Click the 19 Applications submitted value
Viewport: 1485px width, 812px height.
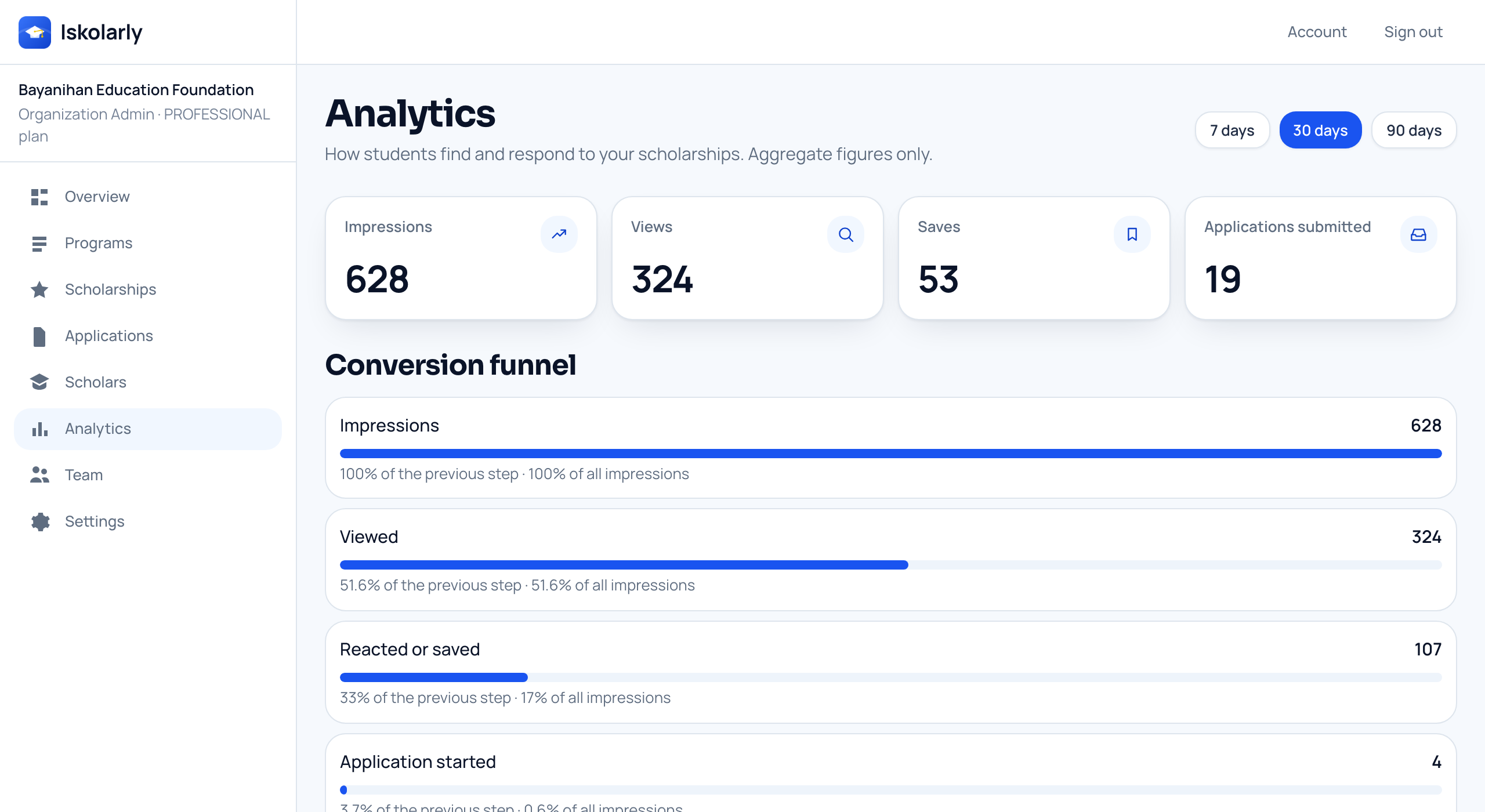point(1223,280)
